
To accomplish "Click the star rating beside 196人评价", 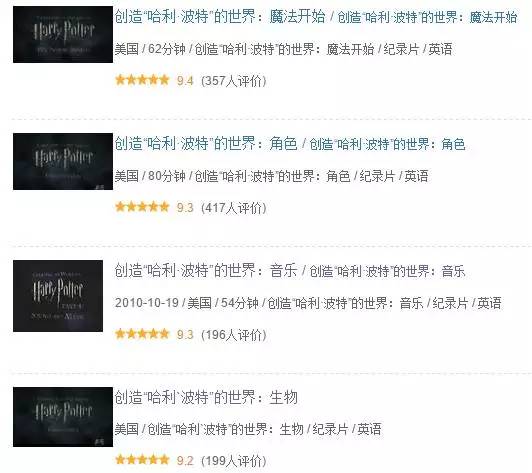I will 142,334.
